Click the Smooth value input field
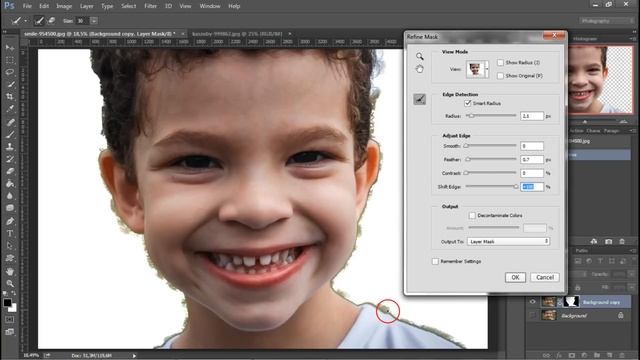This screenshot has height=360, width=640. coord(532,146)
